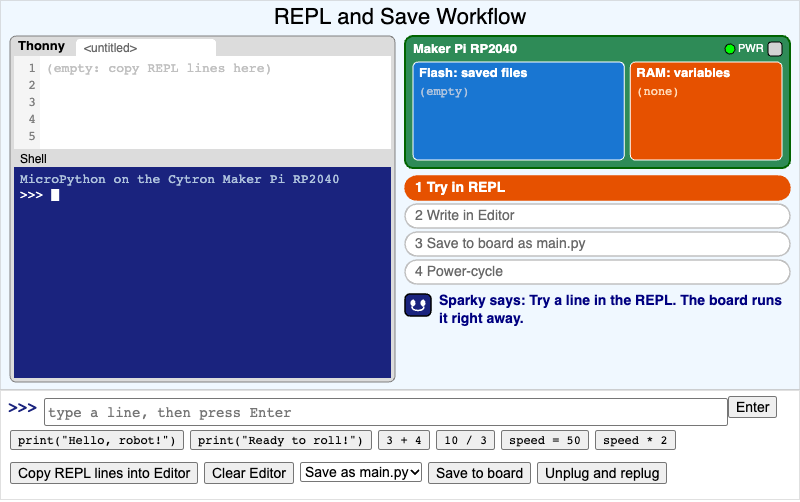Screen dimensions: 800x502
Task: Click the Sparky robot face icon
Action: [x=418, y=305]
